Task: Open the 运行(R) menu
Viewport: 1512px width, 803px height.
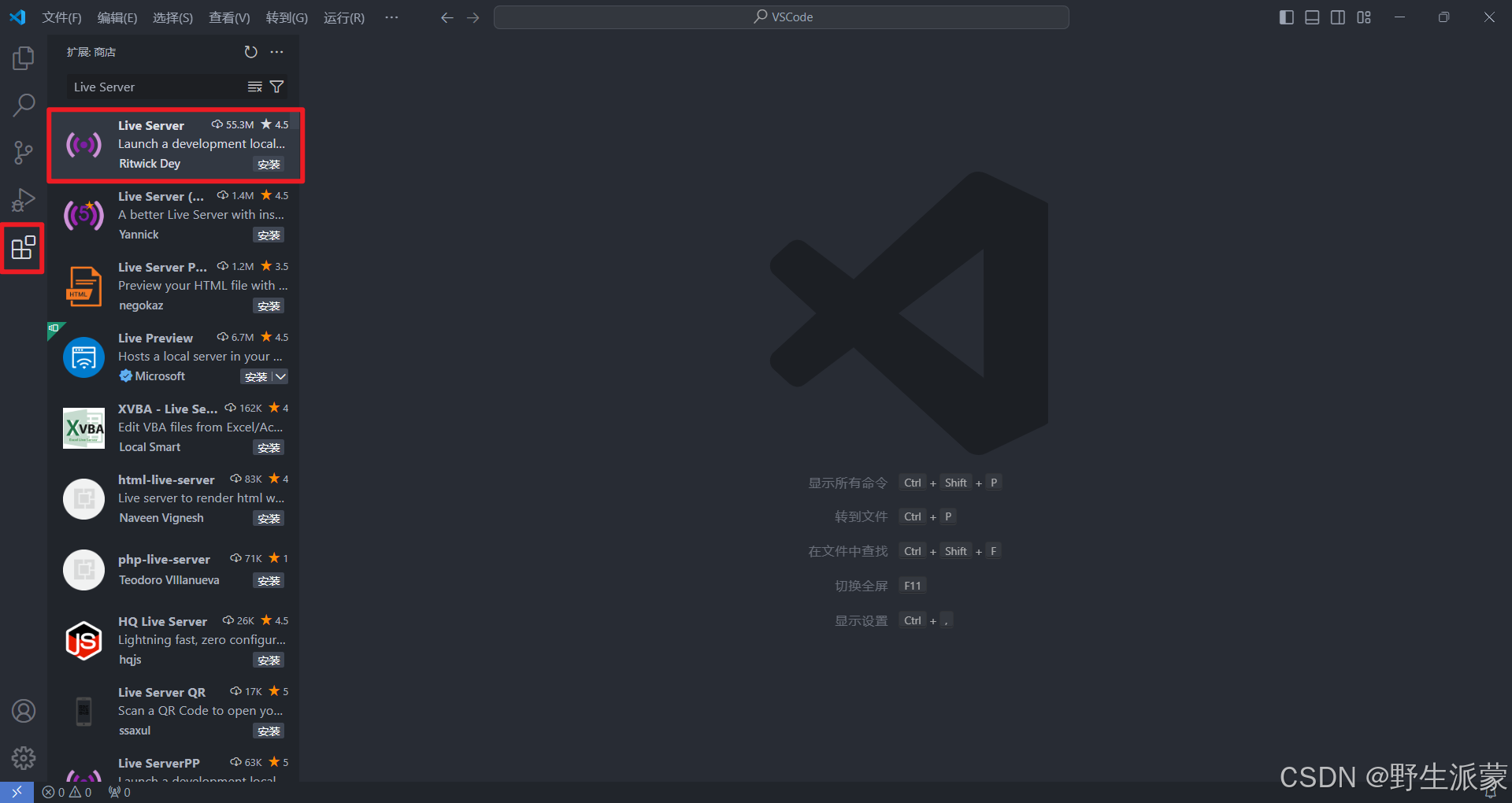Action: click(x=344, y=17)
